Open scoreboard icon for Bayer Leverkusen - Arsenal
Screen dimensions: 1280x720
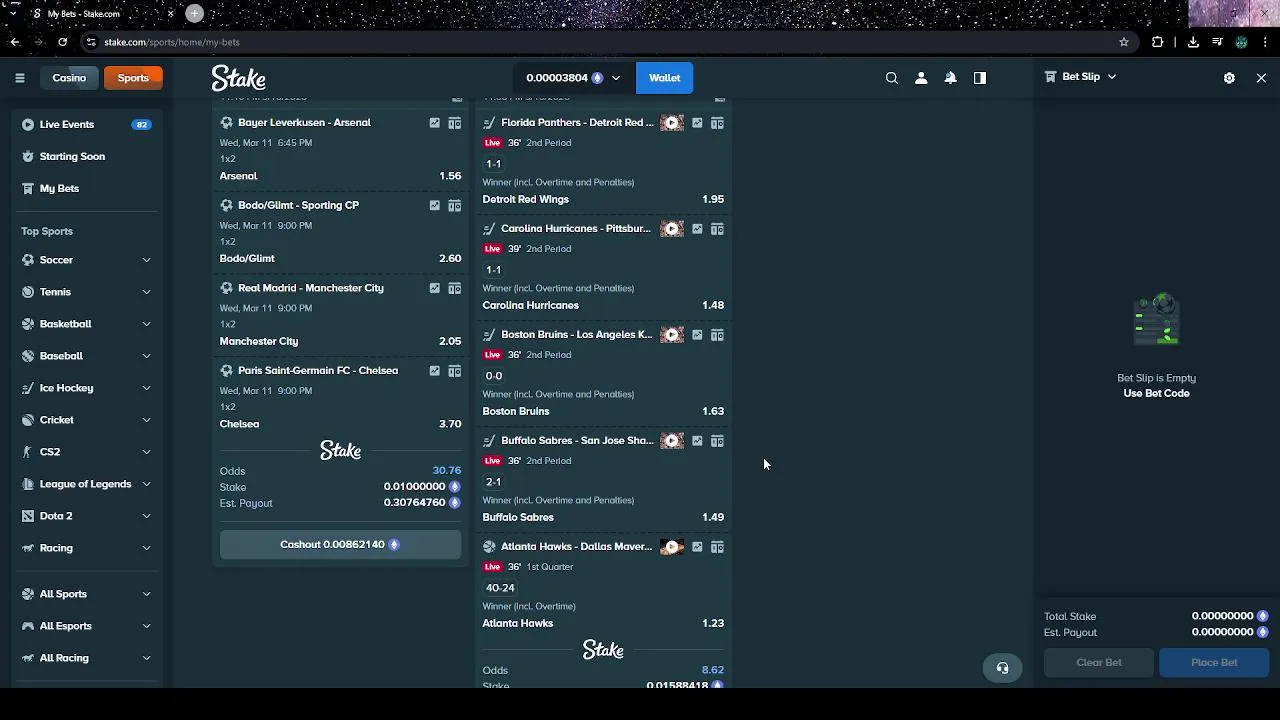(x=454, y=123)
